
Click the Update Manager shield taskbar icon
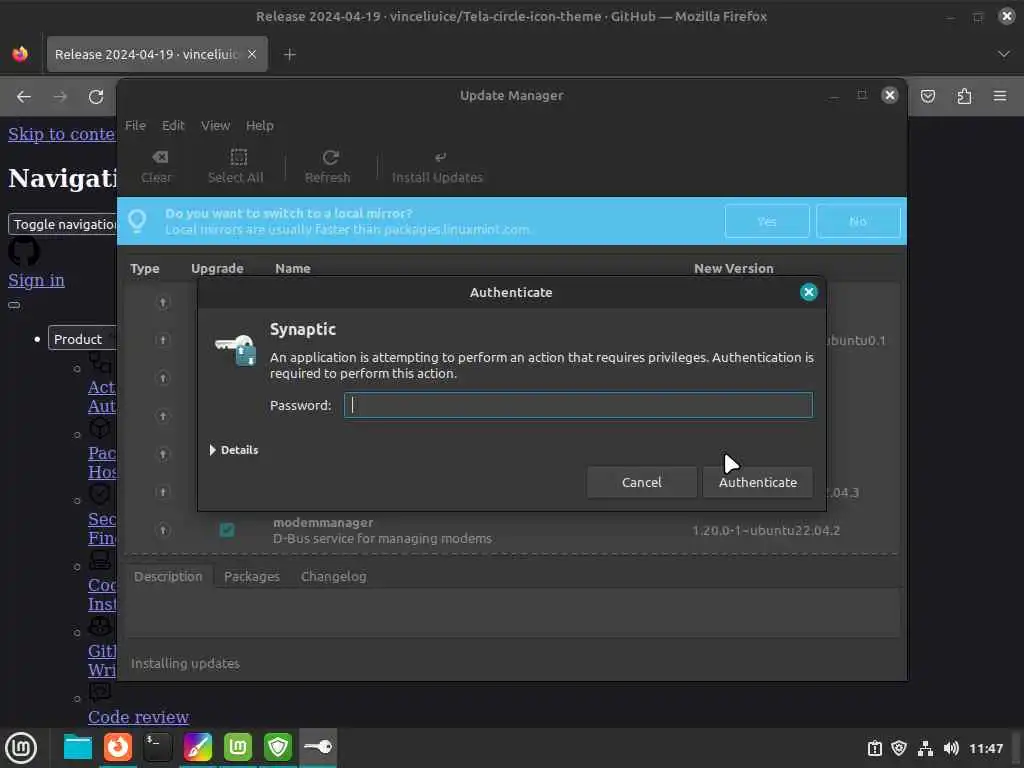pos(278,747)
